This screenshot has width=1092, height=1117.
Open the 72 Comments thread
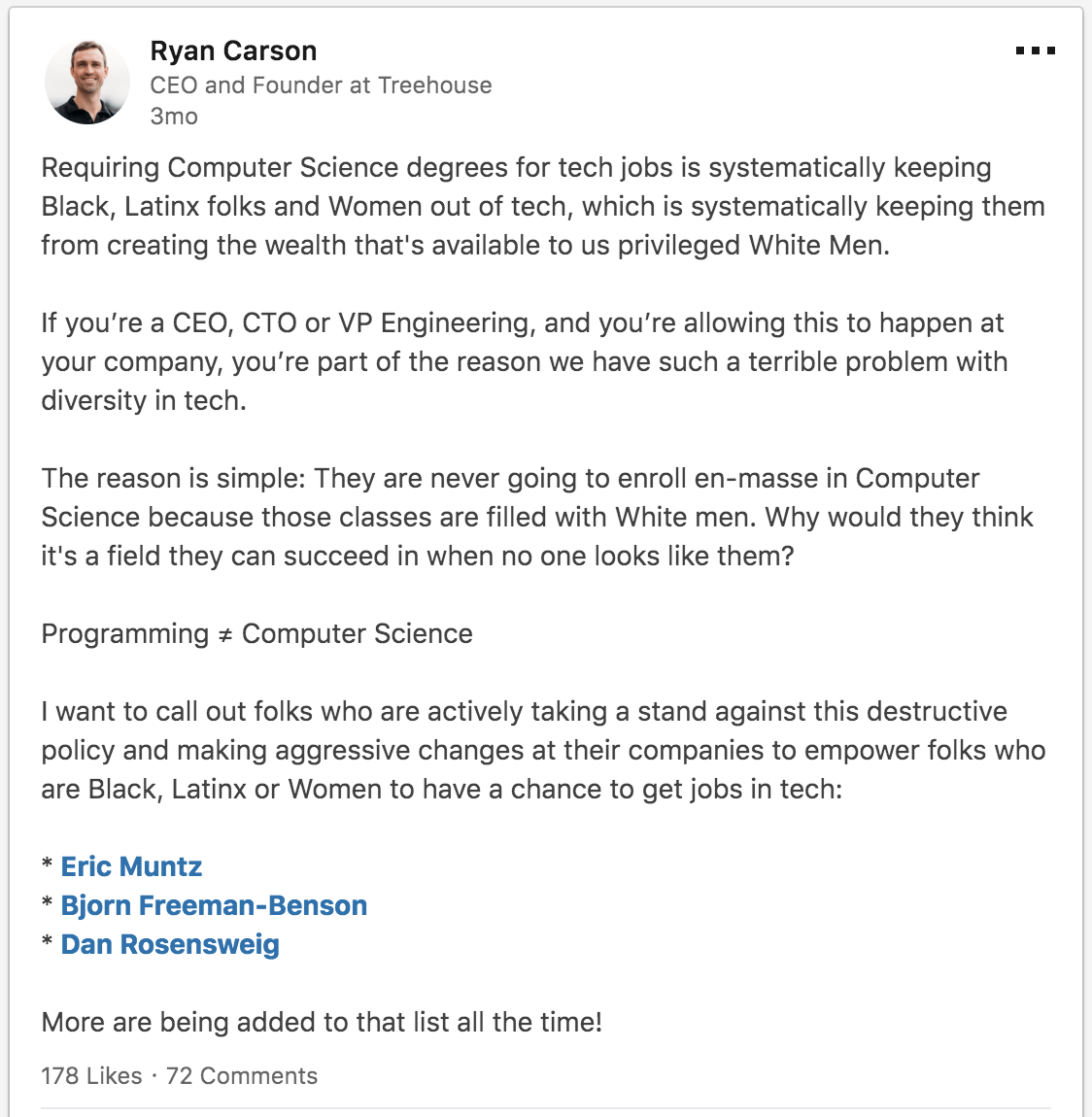pyautogui.click(x=242, y=1075)
